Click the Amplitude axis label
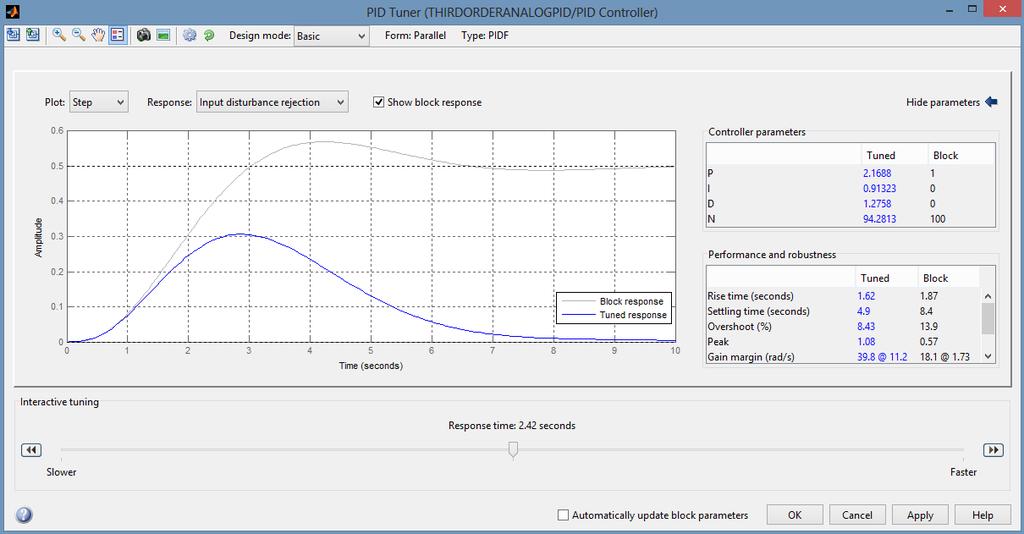 point(38,237)
